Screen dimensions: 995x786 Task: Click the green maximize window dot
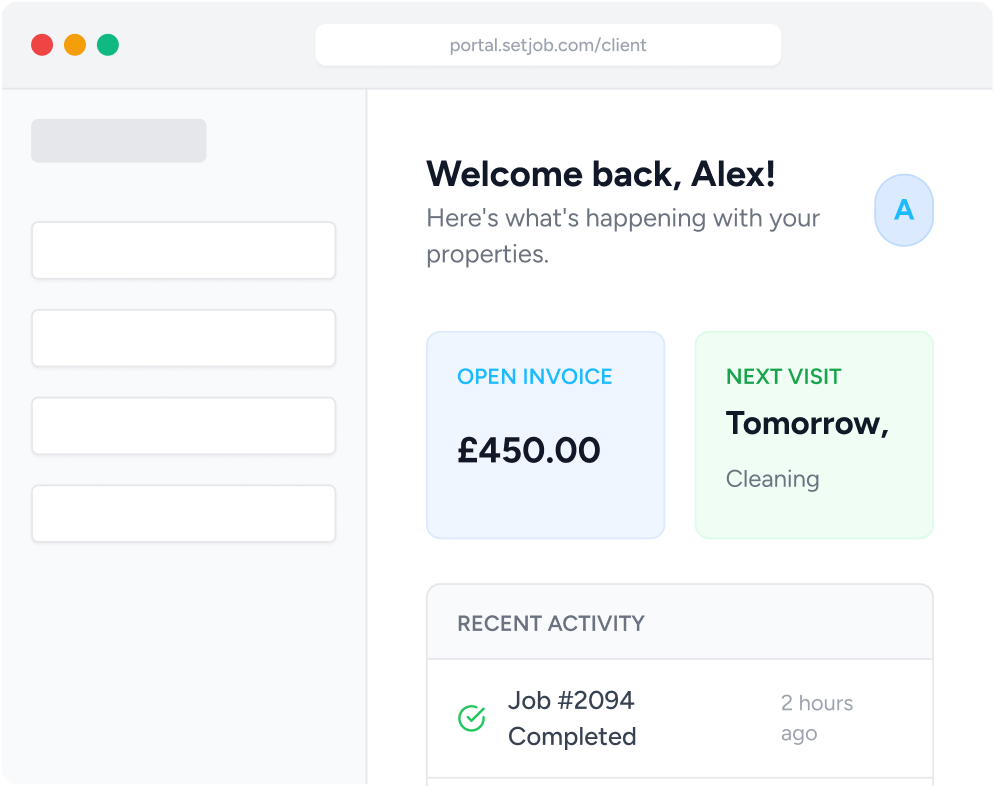coord(108,45)
